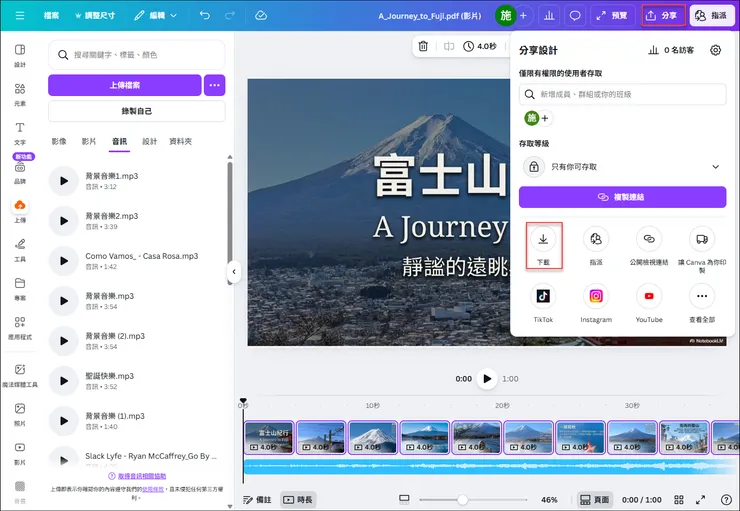
Task: Expand the 只有你可存取 access level dropdown
Action: (622, 167)
